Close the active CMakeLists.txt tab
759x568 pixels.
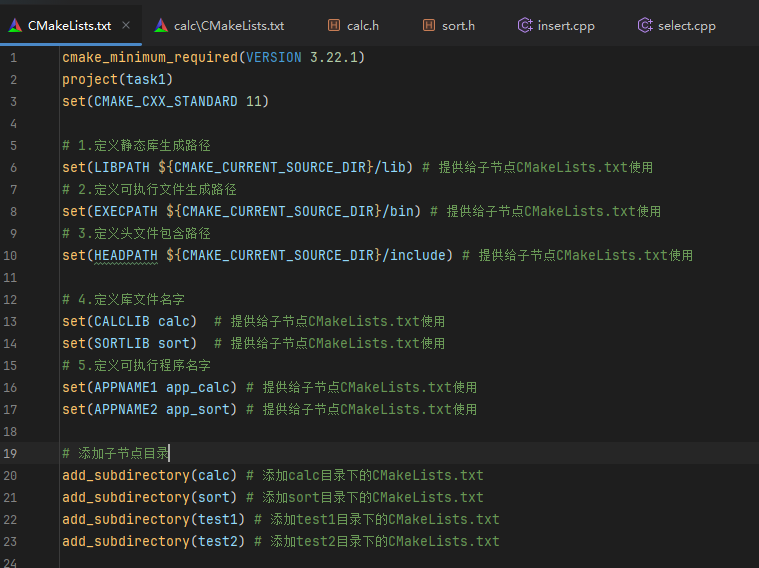click(125, 26)
